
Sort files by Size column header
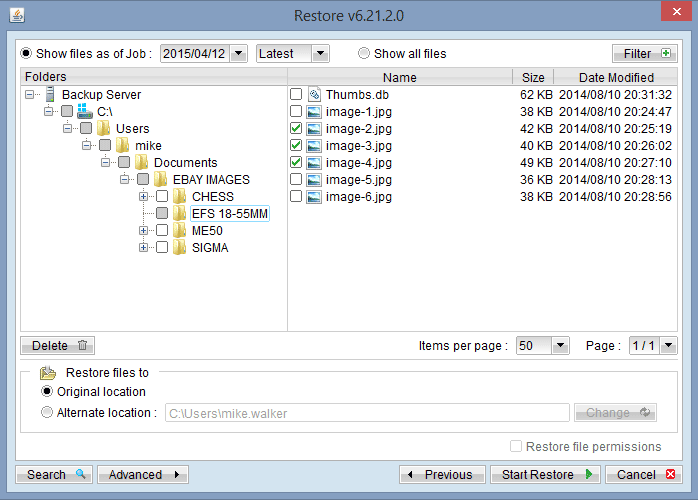[x=532, y=77]
